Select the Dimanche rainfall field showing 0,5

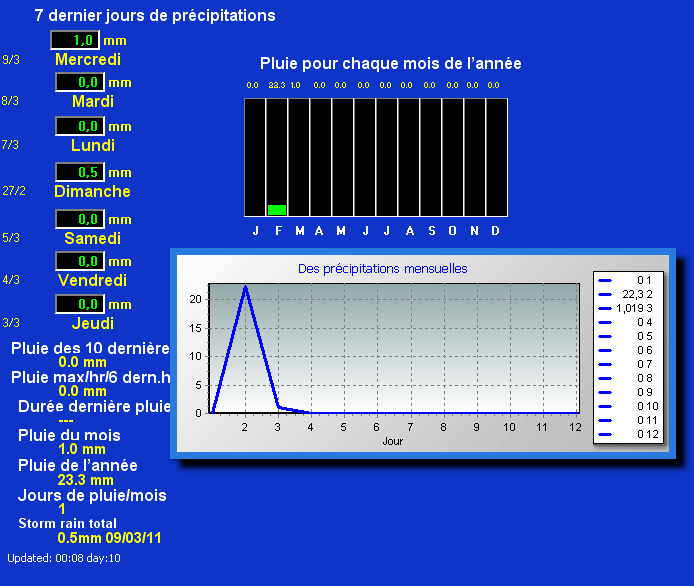(80, 172)
